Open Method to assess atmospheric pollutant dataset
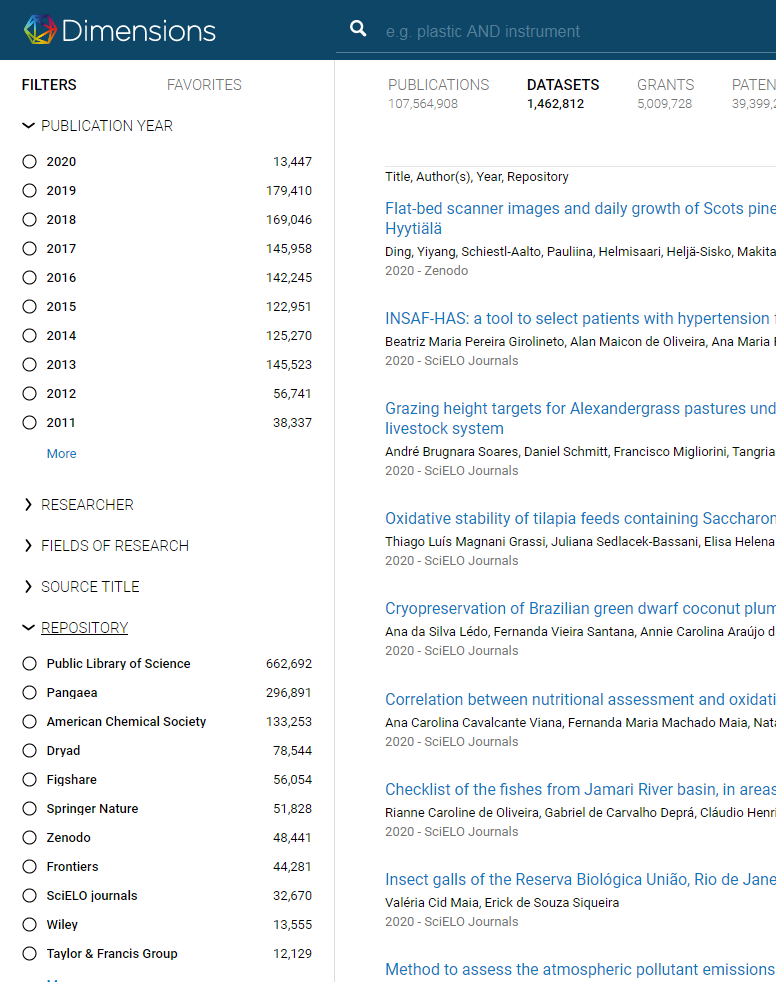 pyautogui.click(x=580, y=969)
